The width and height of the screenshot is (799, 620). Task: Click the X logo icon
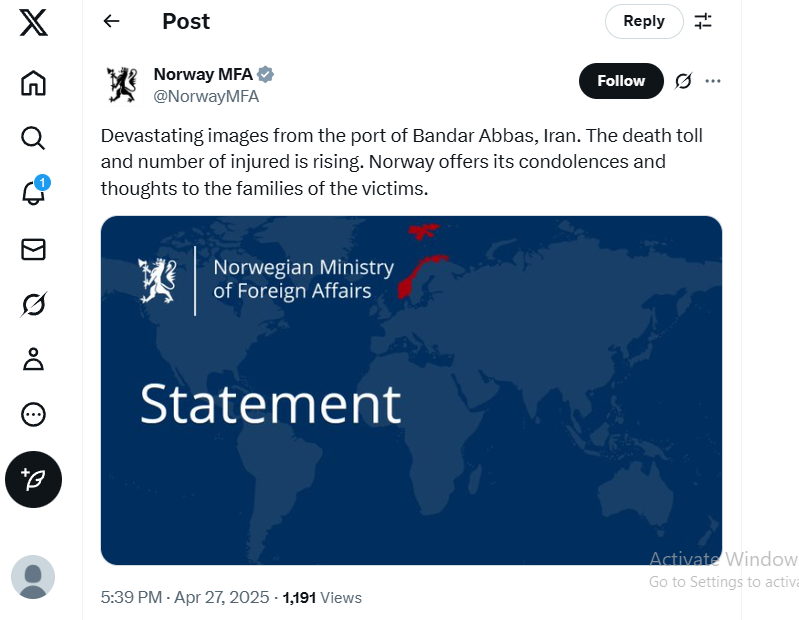[x=33, y=23]
